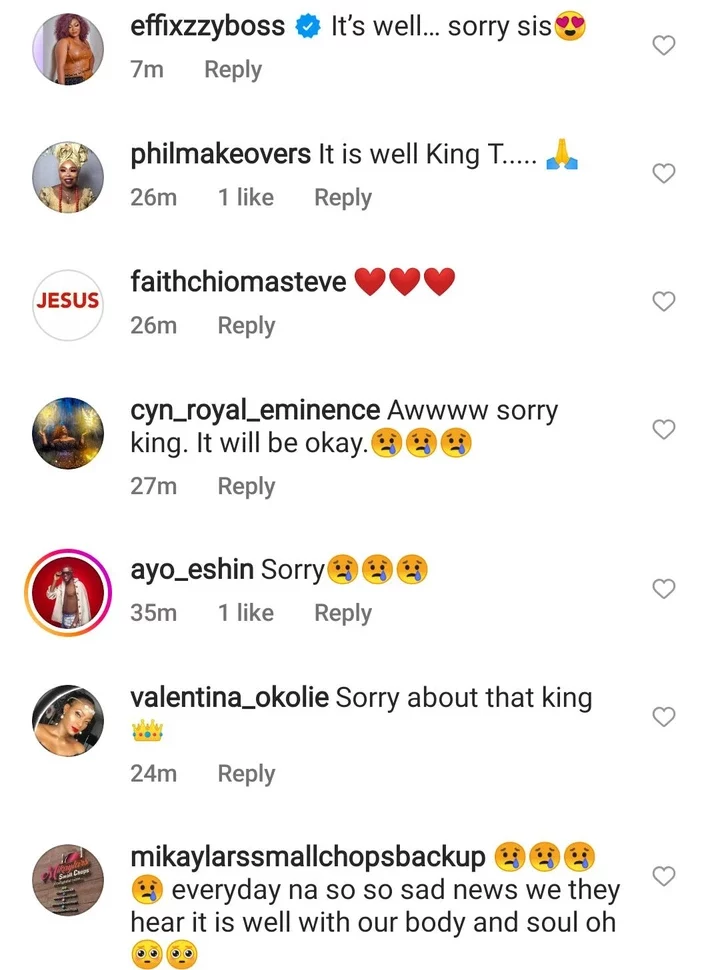Like mikaylarssmallchopsbackup's comment
The width and height of the screenshot is (720, 970).
pyautogui.click(x=664, y=876)
